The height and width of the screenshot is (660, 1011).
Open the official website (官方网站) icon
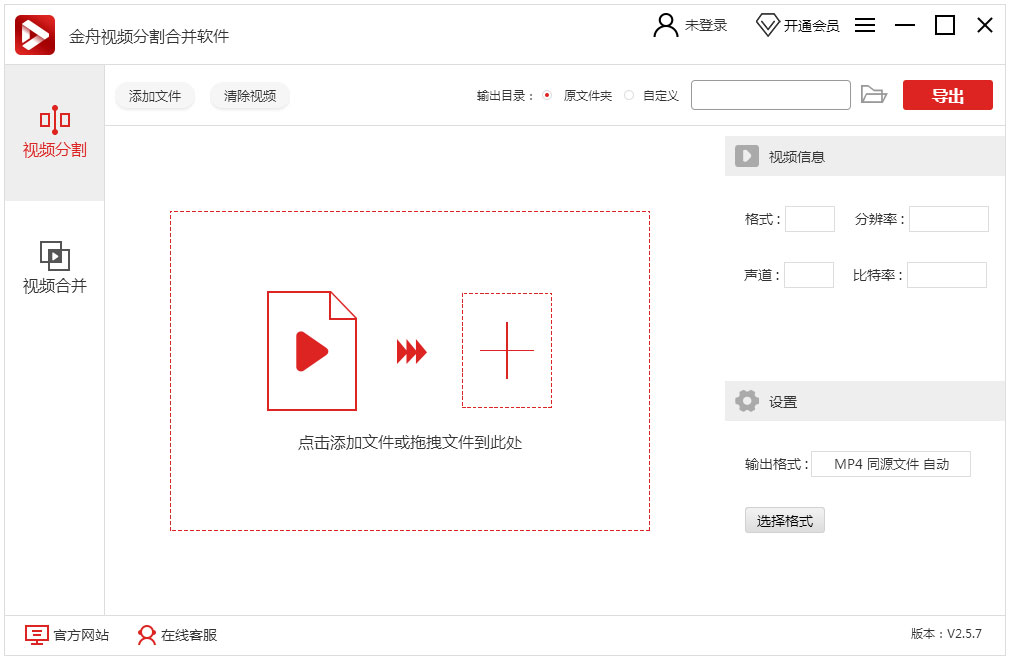[x=36, y=635]
